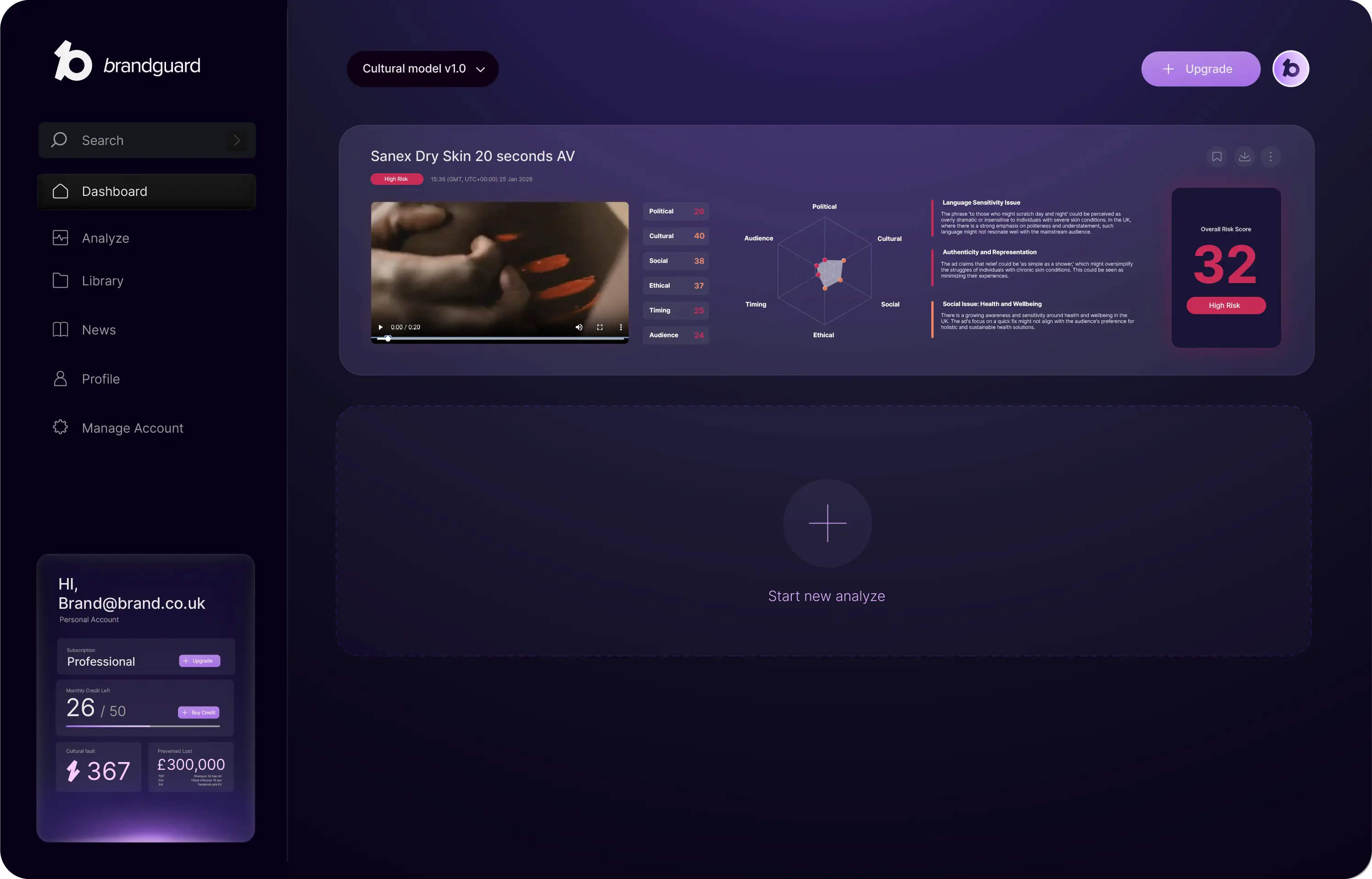Click the video progress scrubber
Viewport: 1372px width, 879px height.
coord(388,339)
